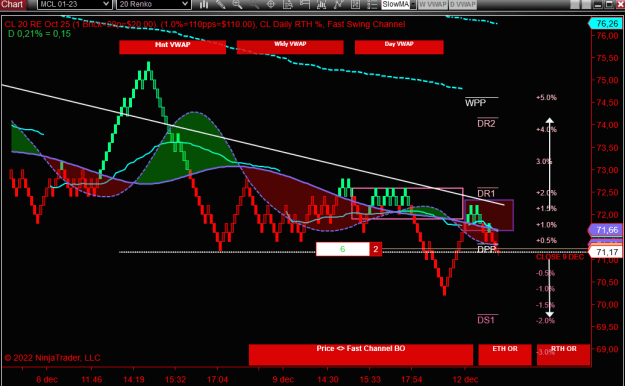Click the DR2 resistance label
The image size is (625, 386).
(486, 124)
